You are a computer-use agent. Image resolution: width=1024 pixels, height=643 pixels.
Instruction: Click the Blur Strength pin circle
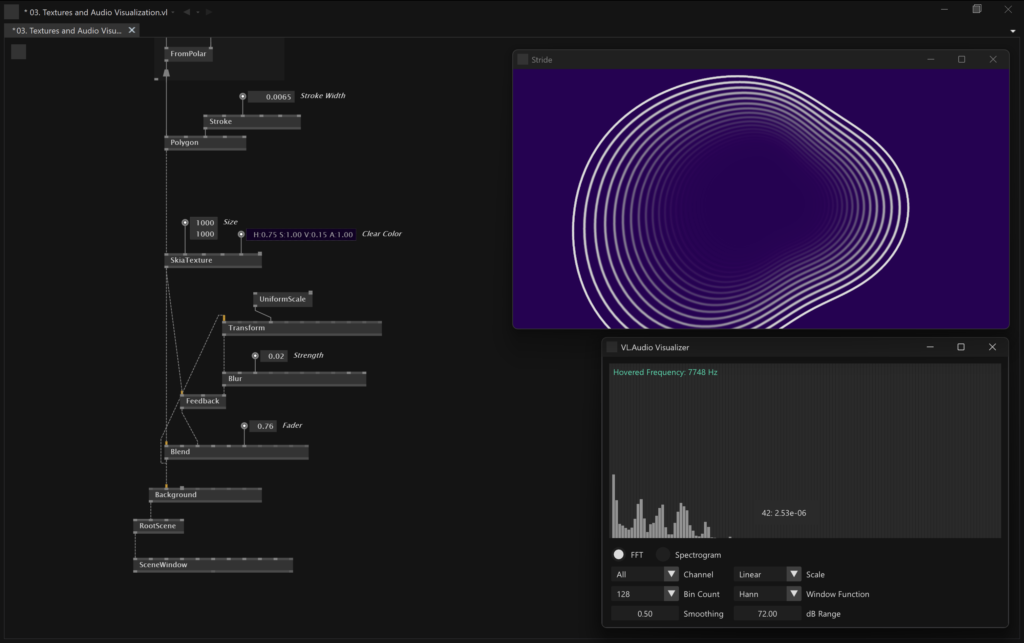click(x=255, y=356)
